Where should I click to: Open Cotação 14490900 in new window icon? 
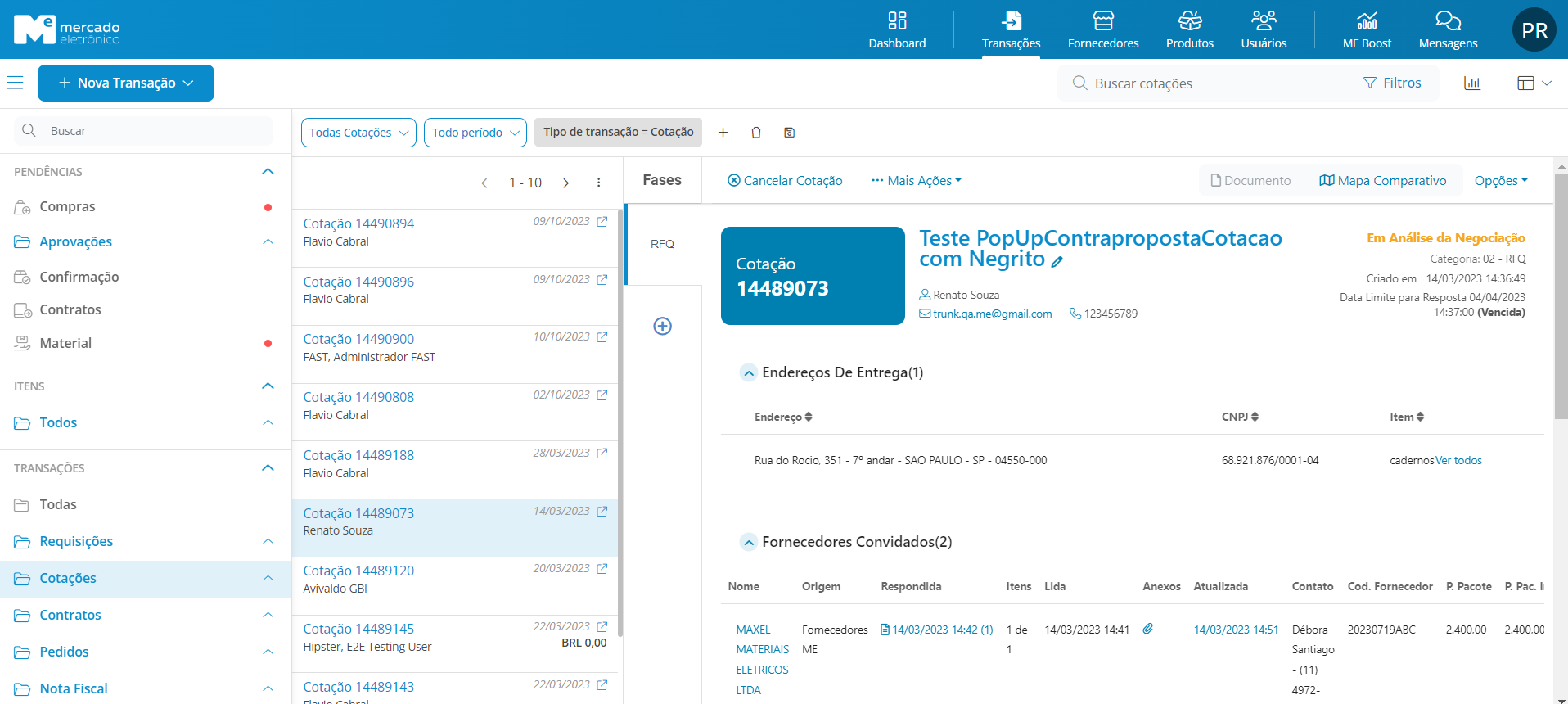click(x=602, y=337)
